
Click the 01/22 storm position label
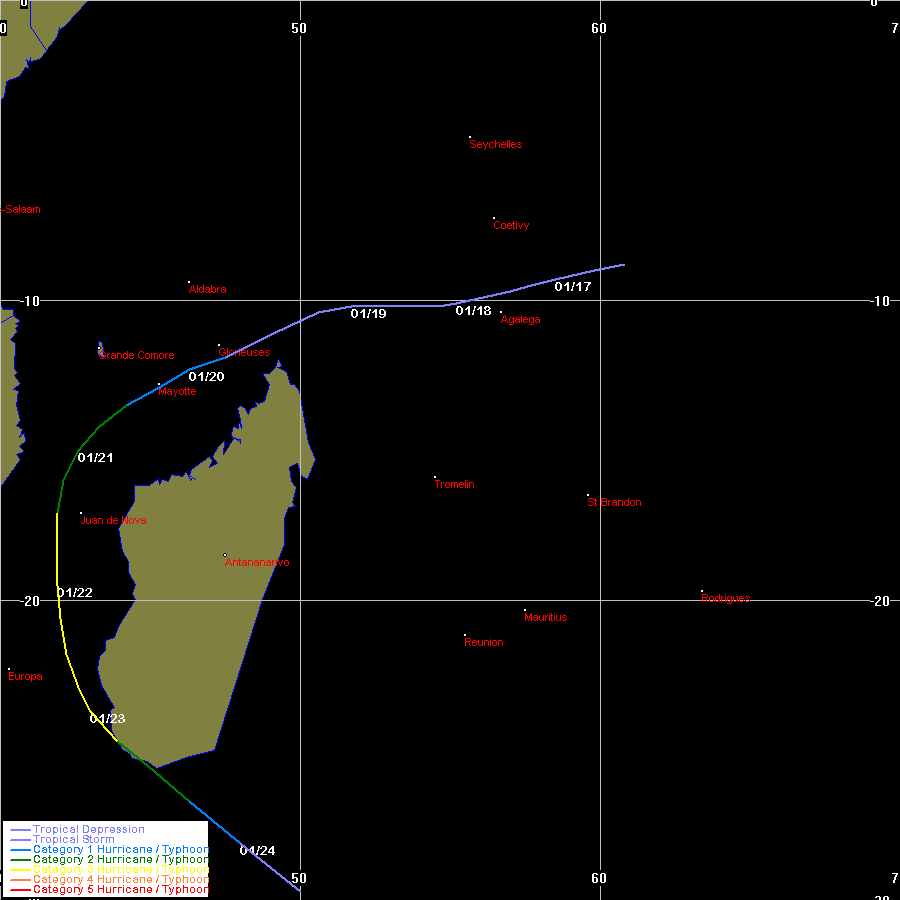click(x=75, y=593)
